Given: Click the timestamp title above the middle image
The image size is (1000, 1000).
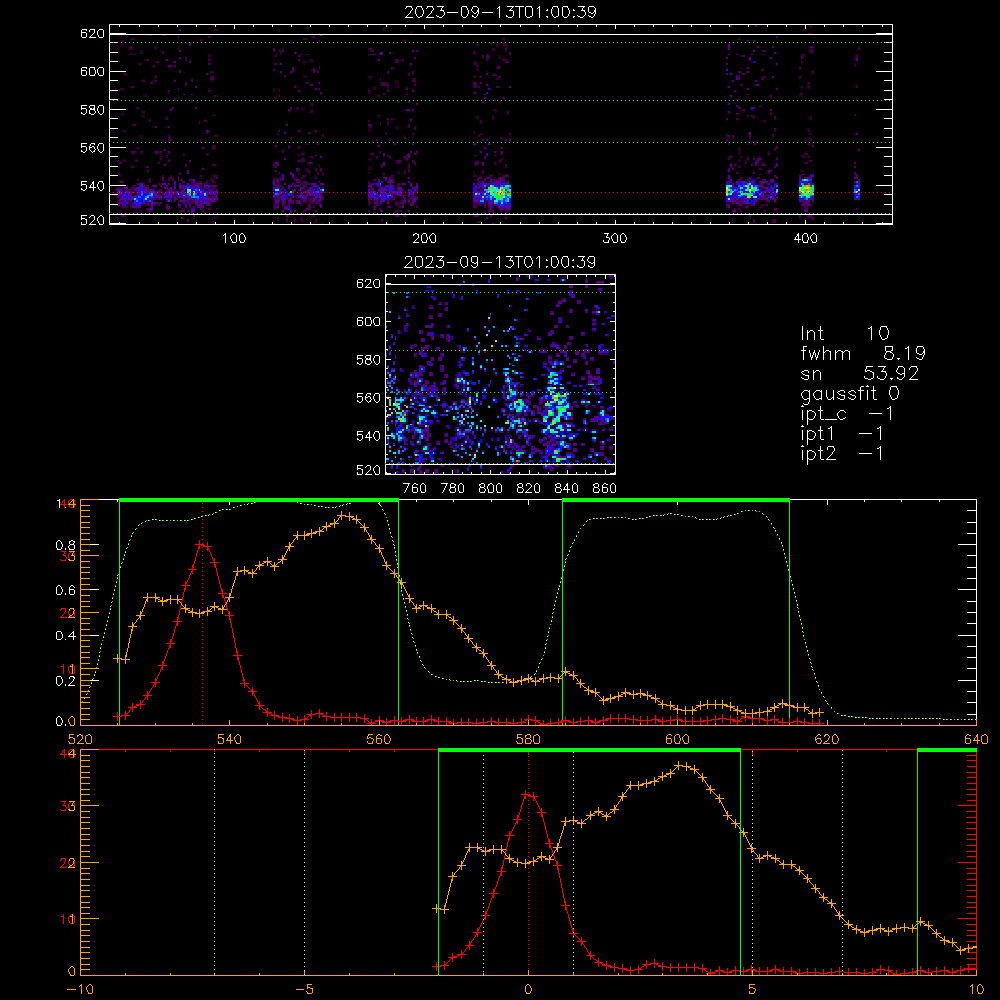Looking at the screenshot, I should (x=500, y=262).
